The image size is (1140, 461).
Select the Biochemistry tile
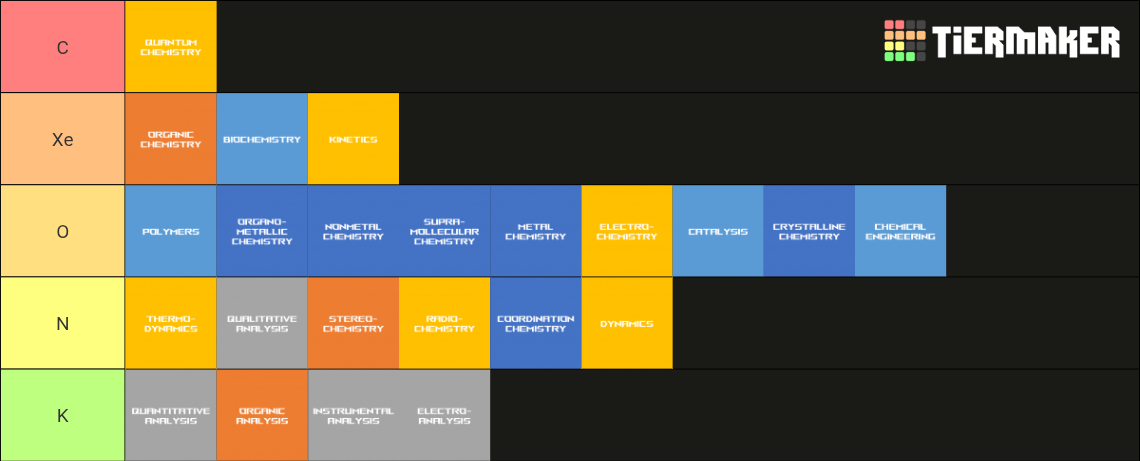tap(262, 139)
